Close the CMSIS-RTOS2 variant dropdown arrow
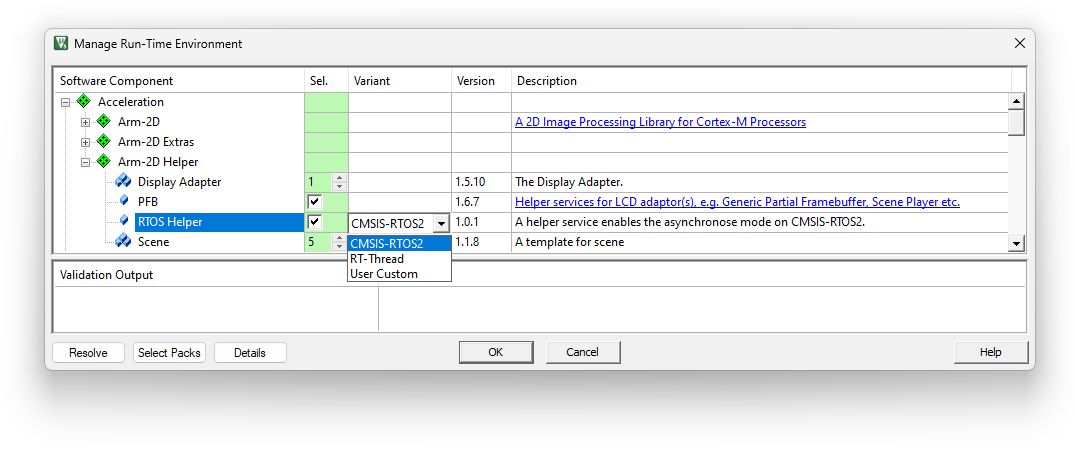This screenshot has width=1075, height=454. pos(441,223)
